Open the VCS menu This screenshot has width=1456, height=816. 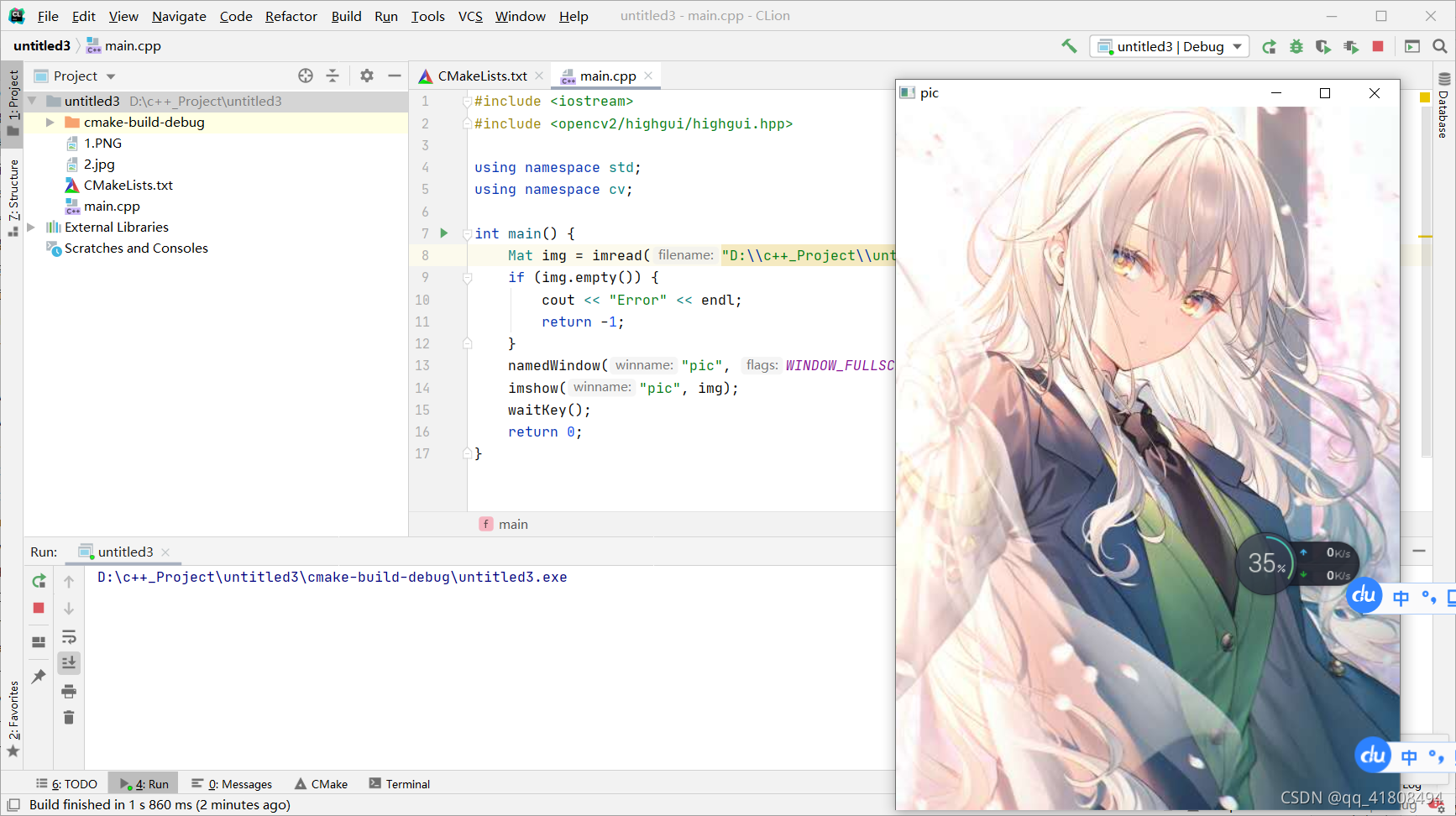coord(470,16)
